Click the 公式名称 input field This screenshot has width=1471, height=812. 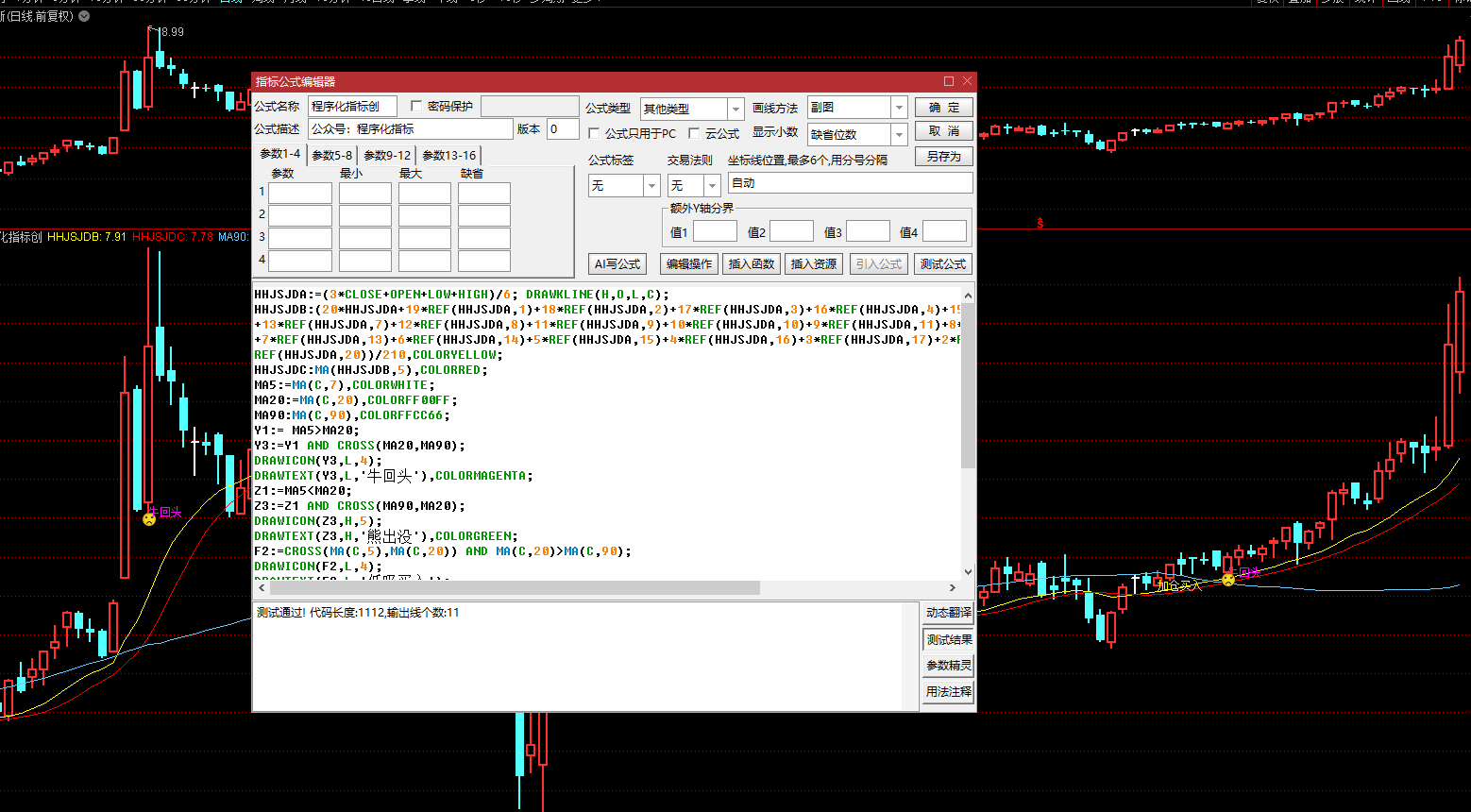pos(352,107)
